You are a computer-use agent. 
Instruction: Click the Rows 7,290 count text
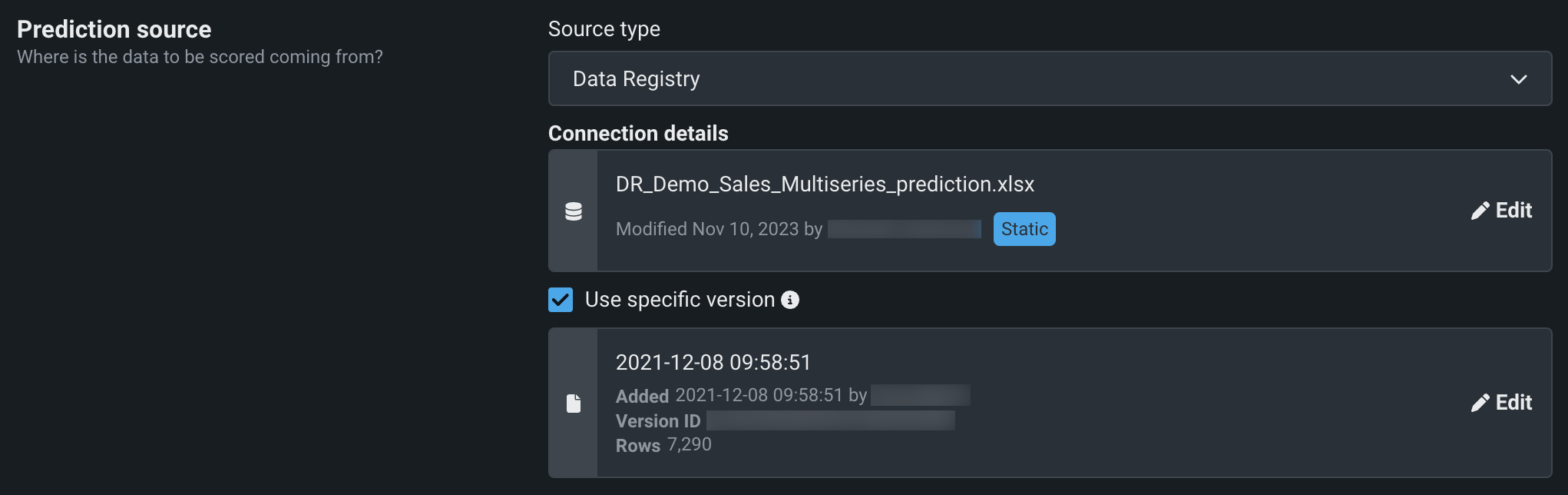[663, 445]
